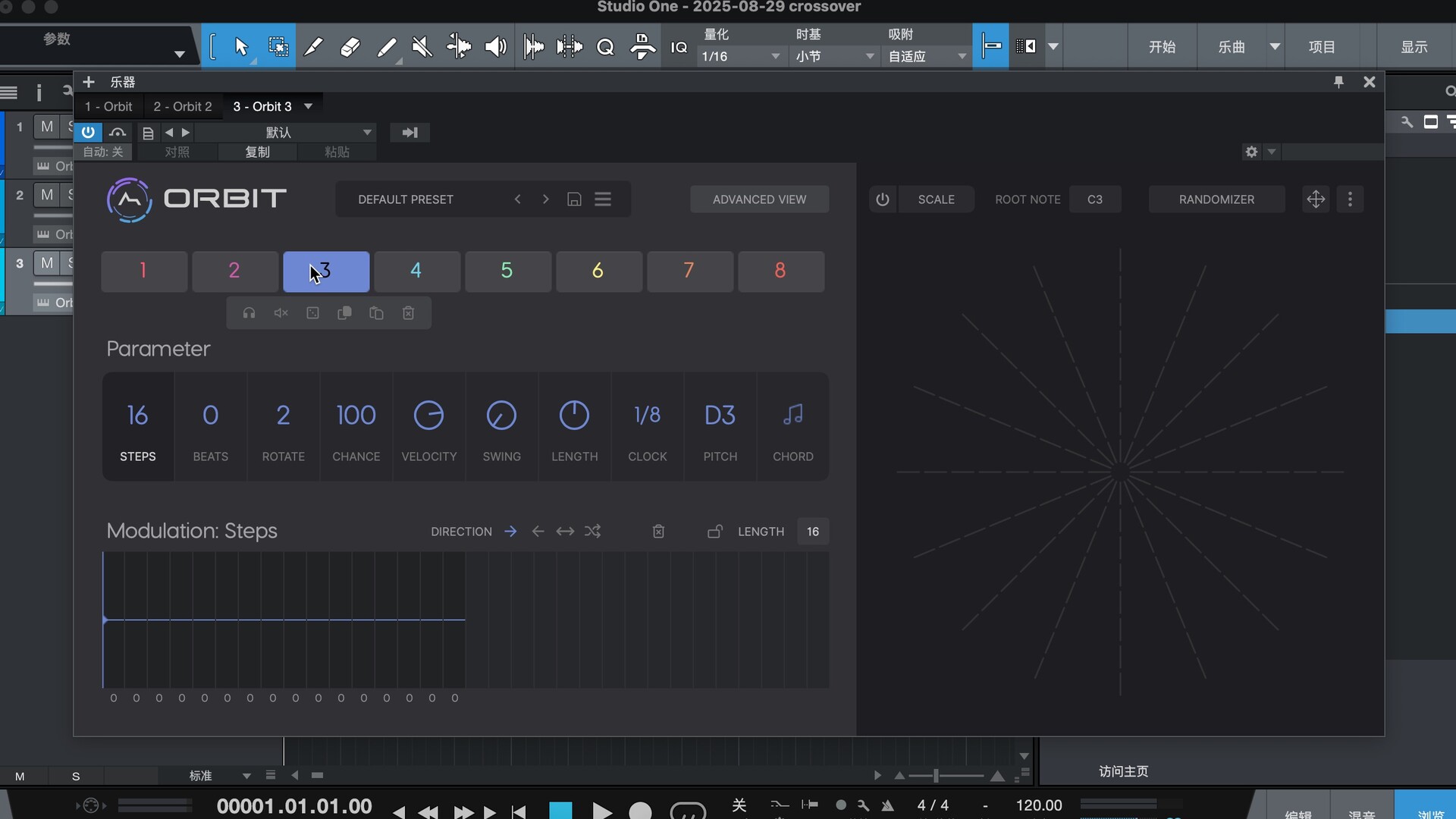
Task: Set modulation direction to backward arrow
Action: [538, 532]
